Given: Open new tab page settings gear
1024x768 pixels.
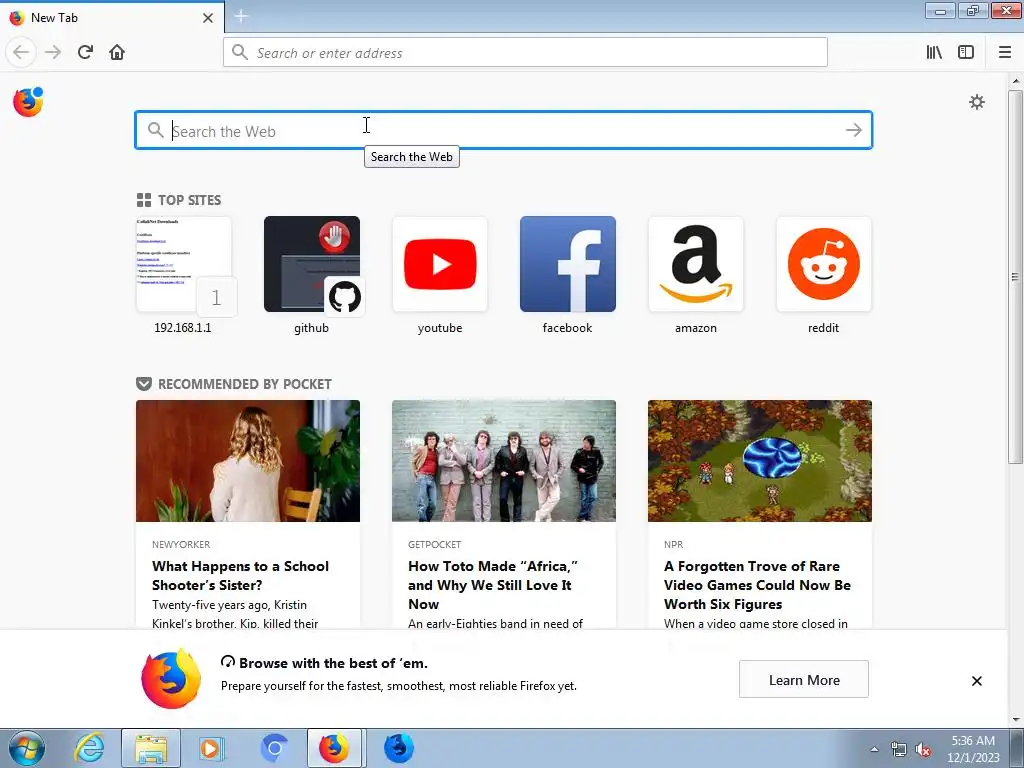Looking at the screenshot, I should pos(977,102).
